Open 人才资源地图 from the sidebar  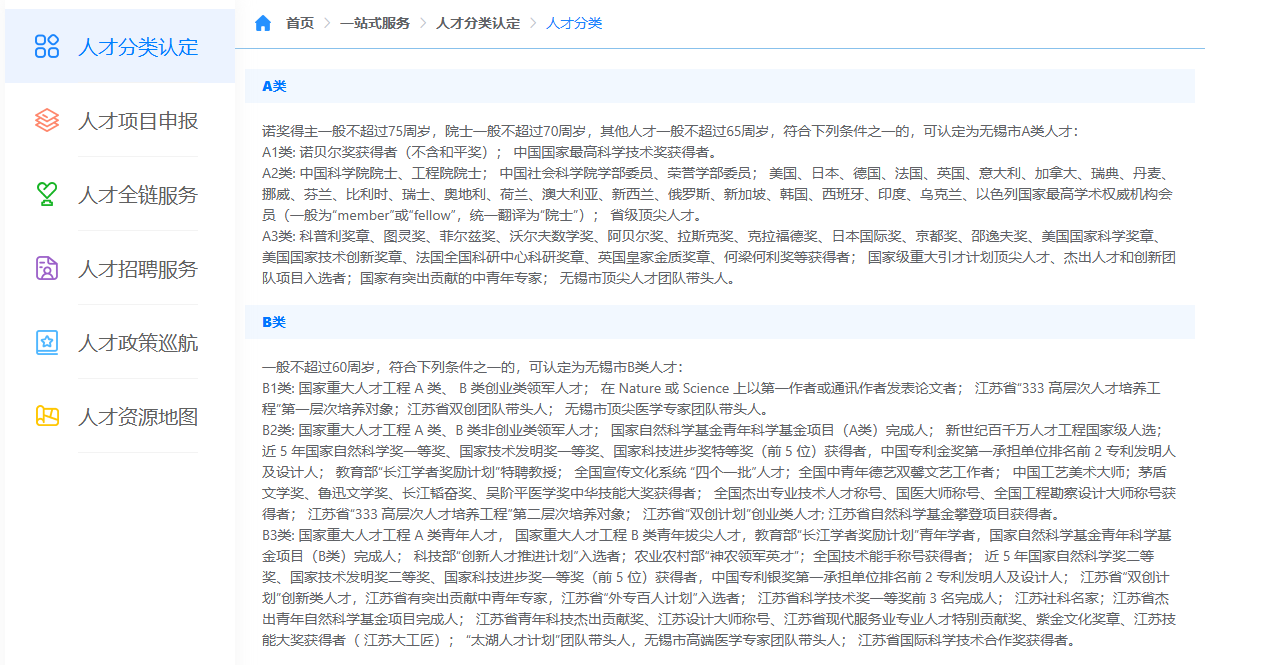tap(138, 417)
